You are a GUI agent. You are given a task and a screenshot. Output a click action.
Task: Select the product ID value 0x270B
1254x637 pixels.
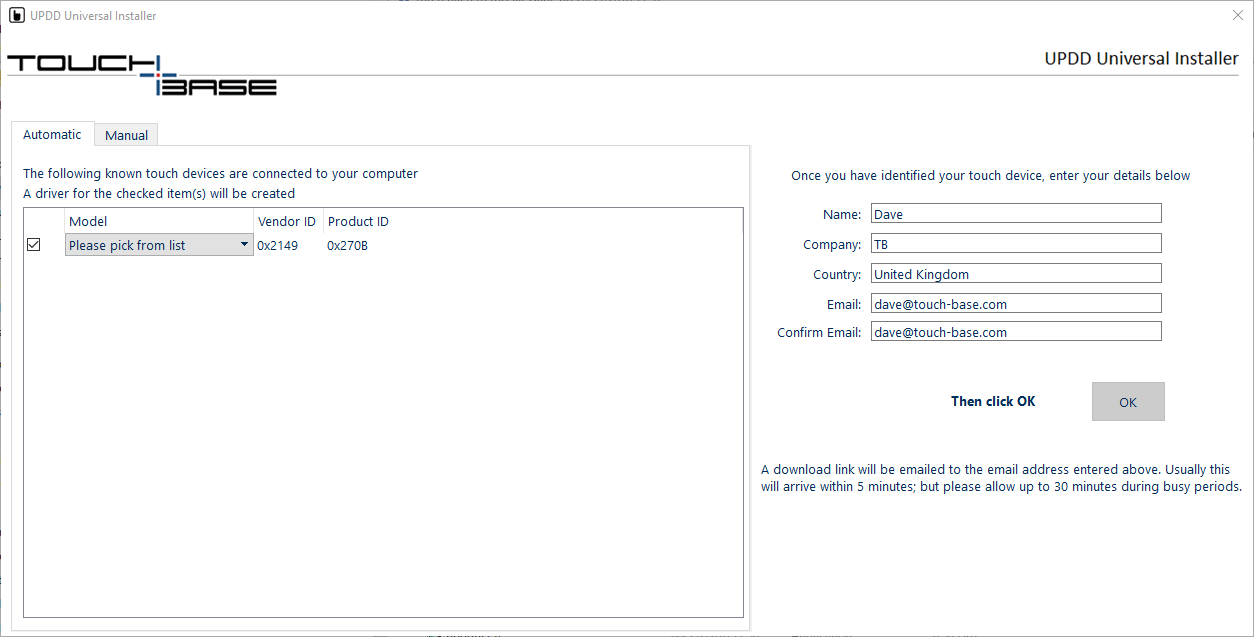[x=347, y=245]
